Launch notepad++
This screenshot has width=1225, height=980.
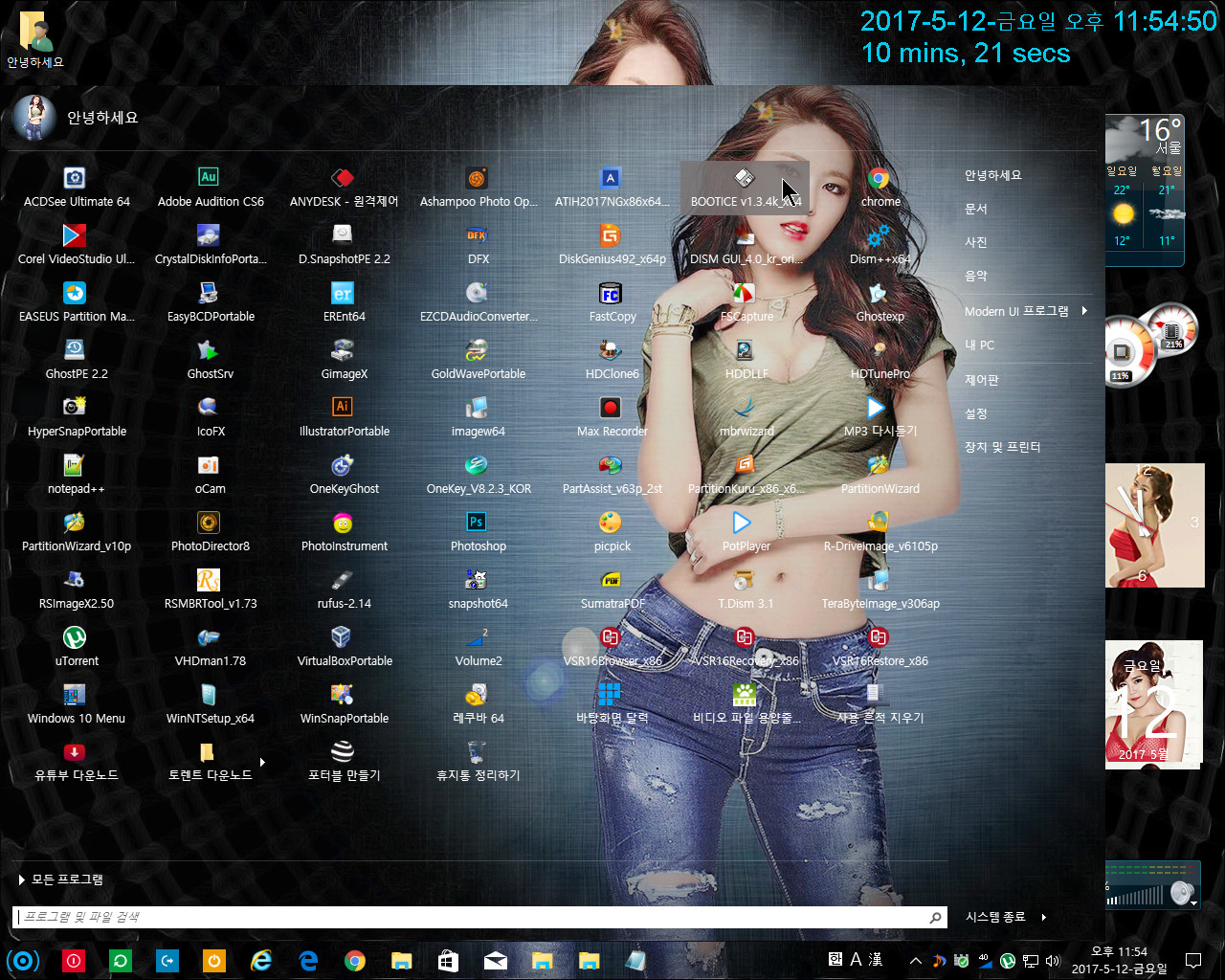click(x=77, y=475)
